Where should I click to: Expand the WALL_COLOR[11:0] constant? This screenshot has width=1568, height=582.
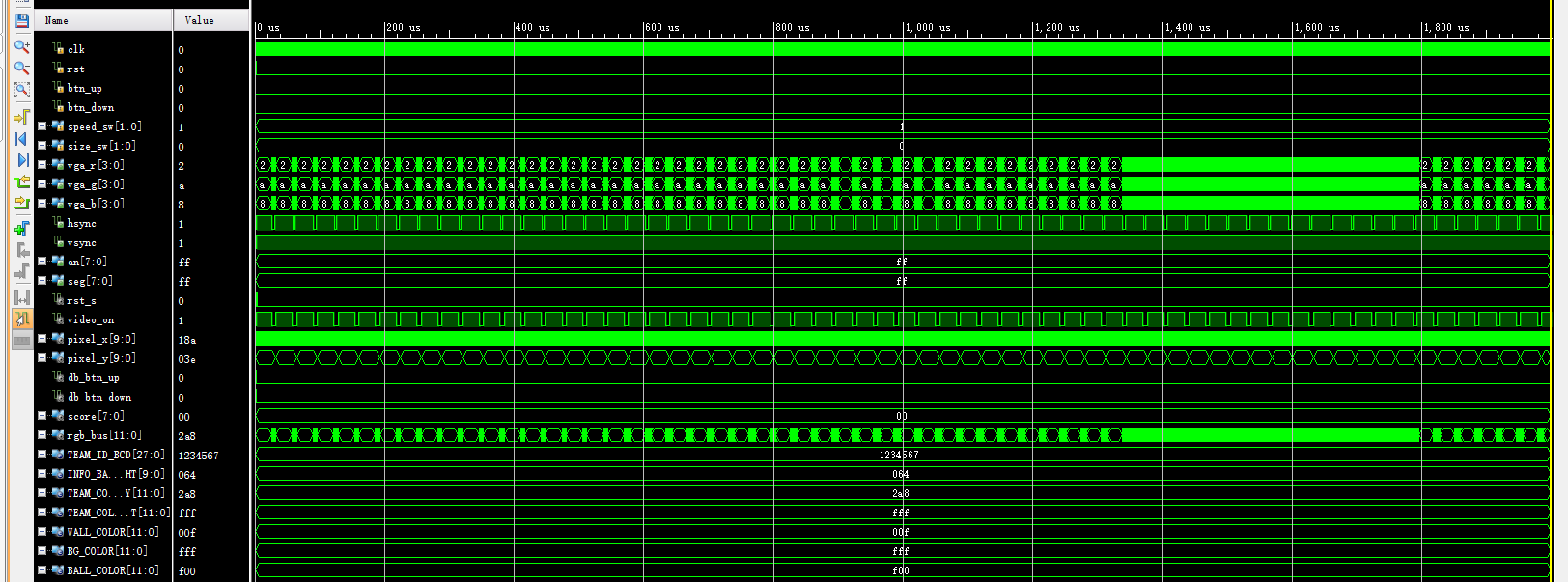point(42,532)
